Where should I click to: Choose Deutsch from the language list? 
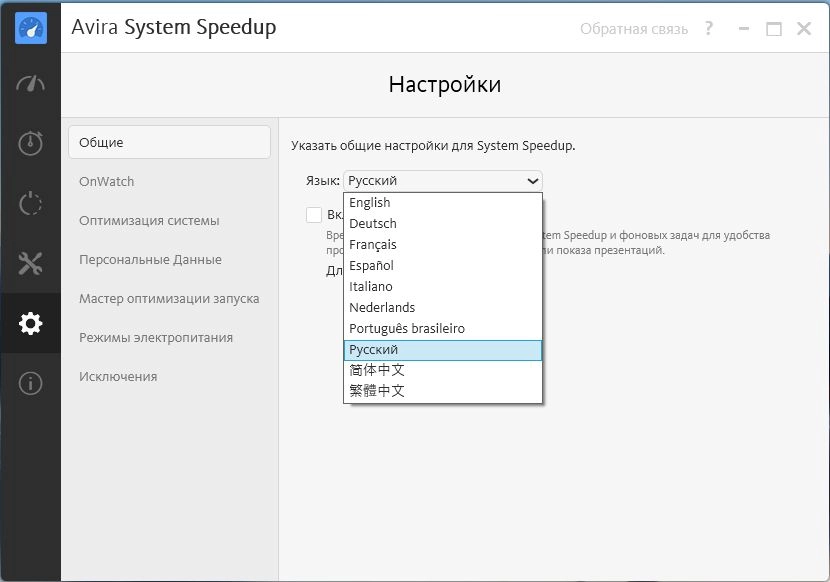[443, 223]
